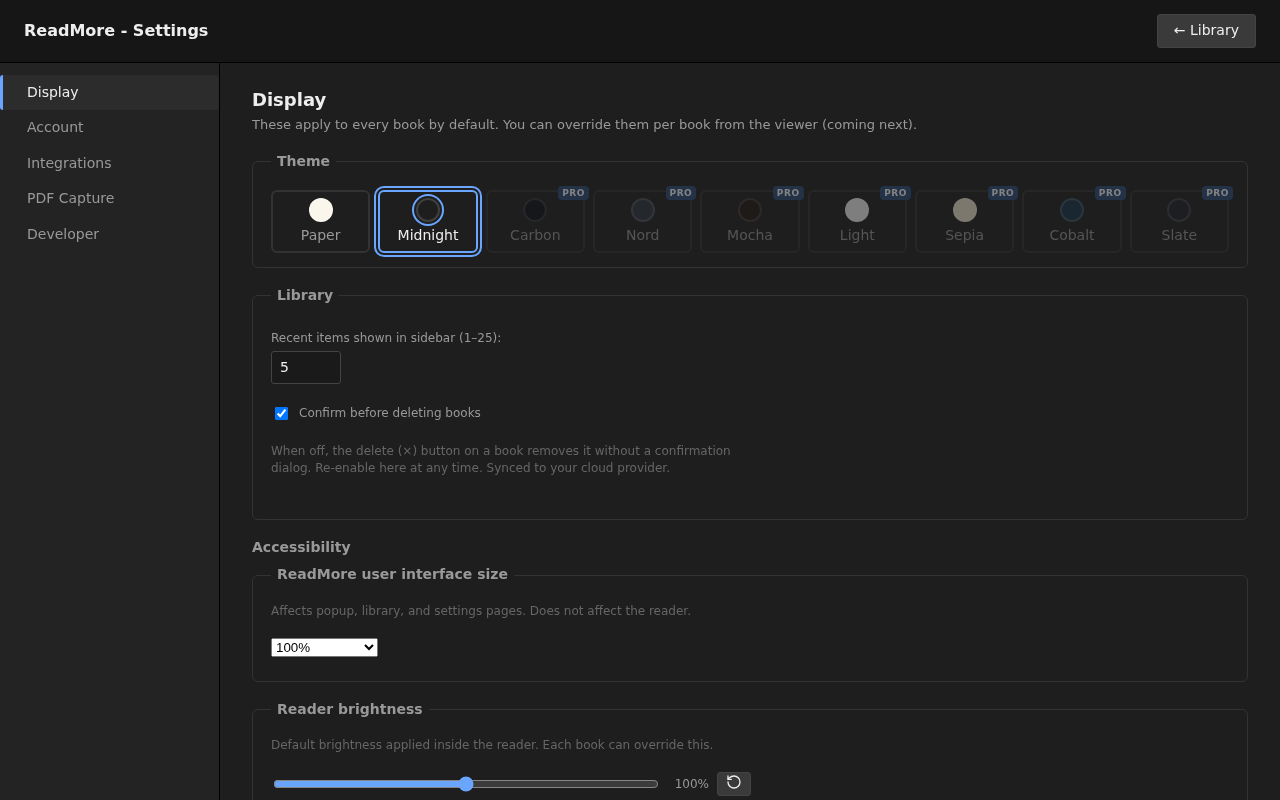Open the Developer settings tab
Screen dimensions: 1280x800
click(x=110, y=234)
